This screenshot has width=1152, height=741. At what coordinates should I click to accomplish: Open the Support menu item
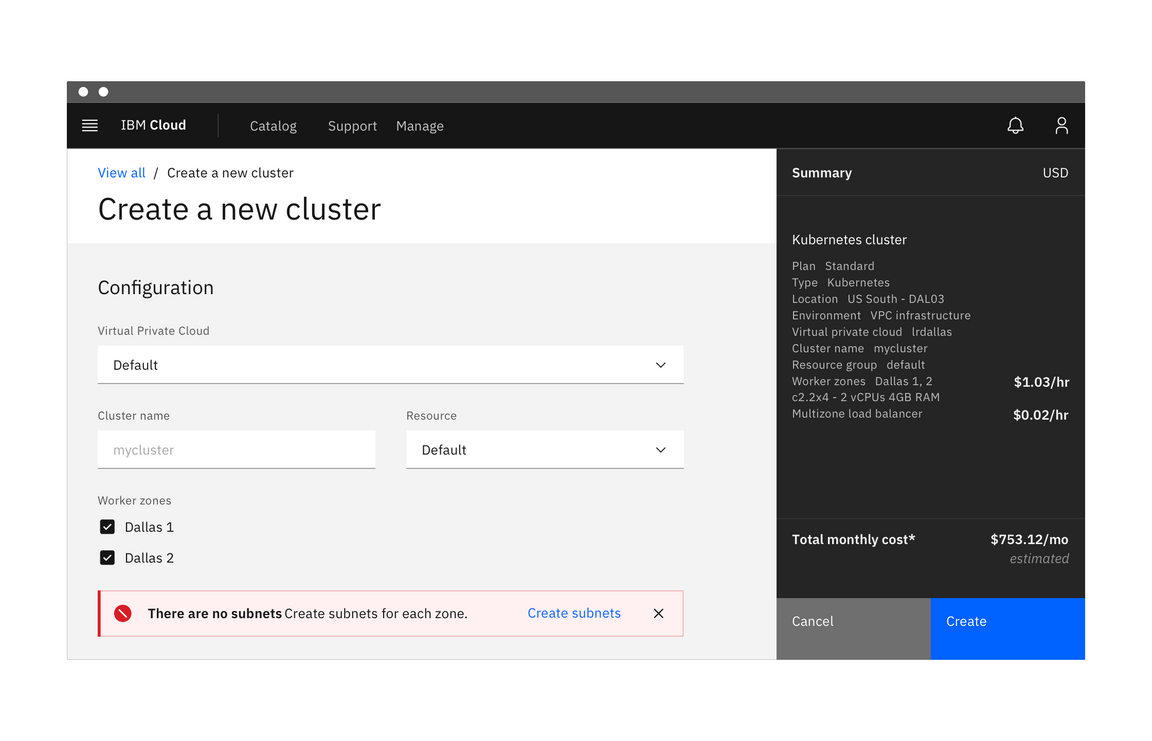(352, 126)
